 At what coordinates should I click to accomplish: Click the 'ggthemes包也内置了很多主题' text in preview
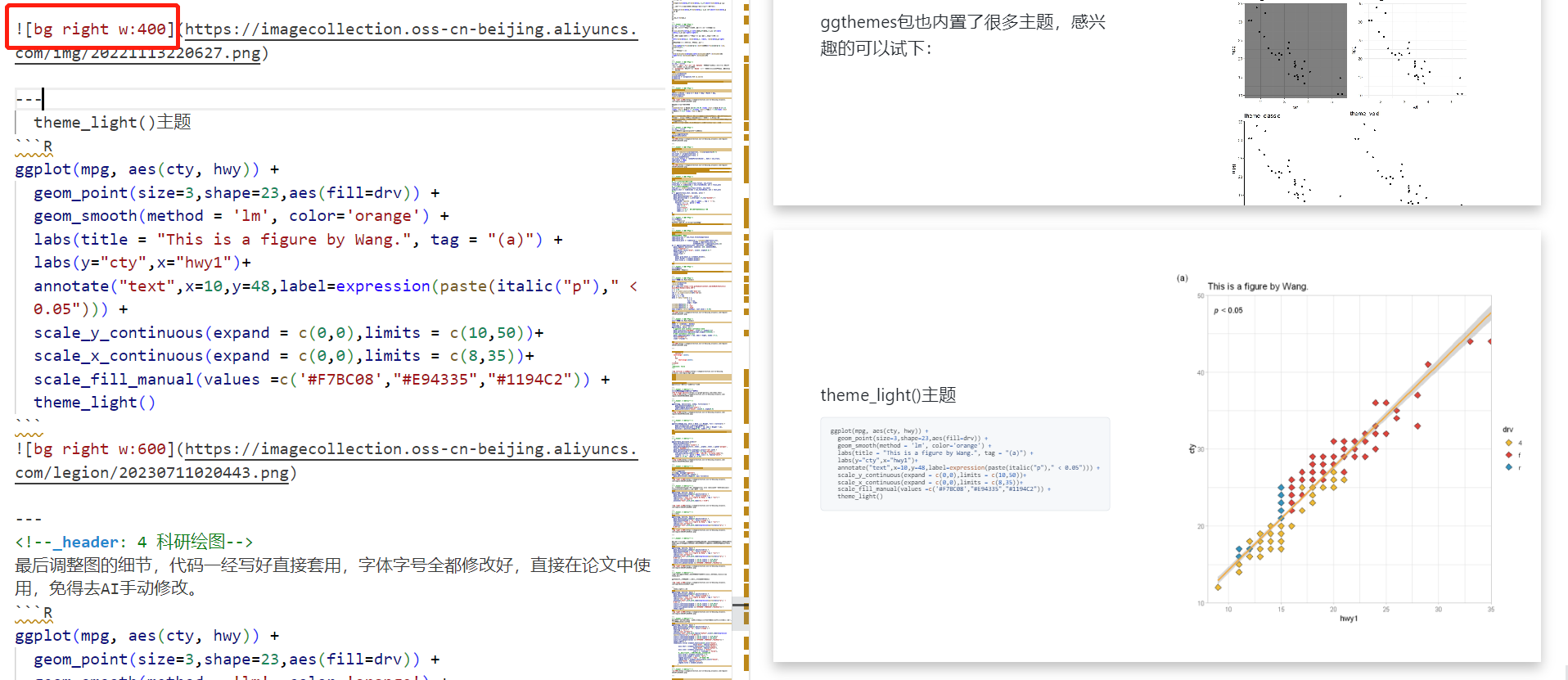tap(962, 23)
